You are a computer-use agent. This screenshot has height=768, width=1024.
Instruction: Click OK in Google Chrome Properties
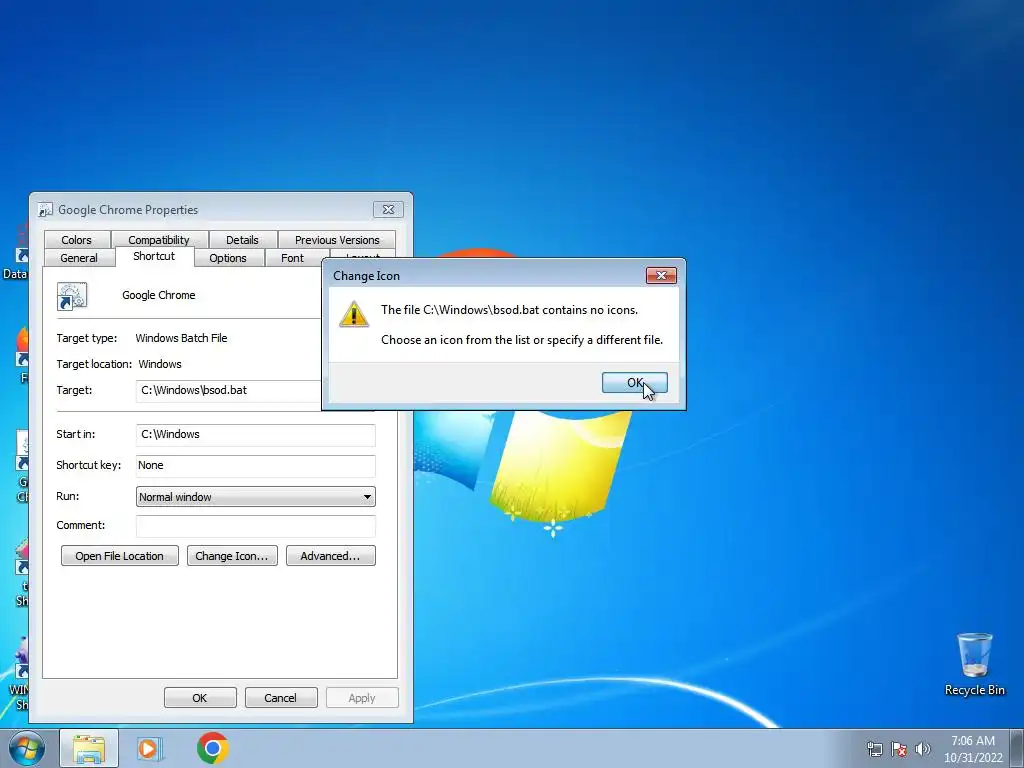(200, 697)
